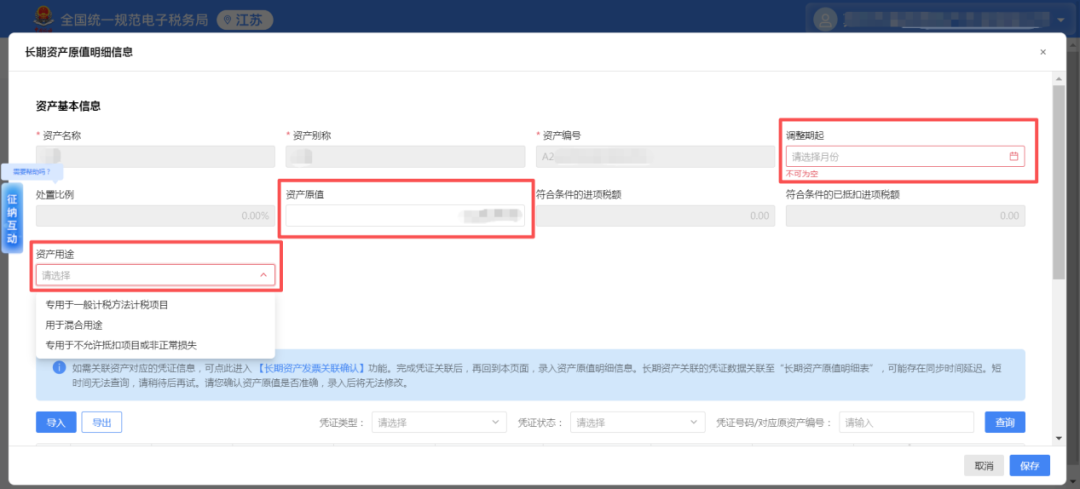Screen dimensions: 1080x489
Task: Open the 长期资产发票关联确认 link
Action: coord(311,368)
